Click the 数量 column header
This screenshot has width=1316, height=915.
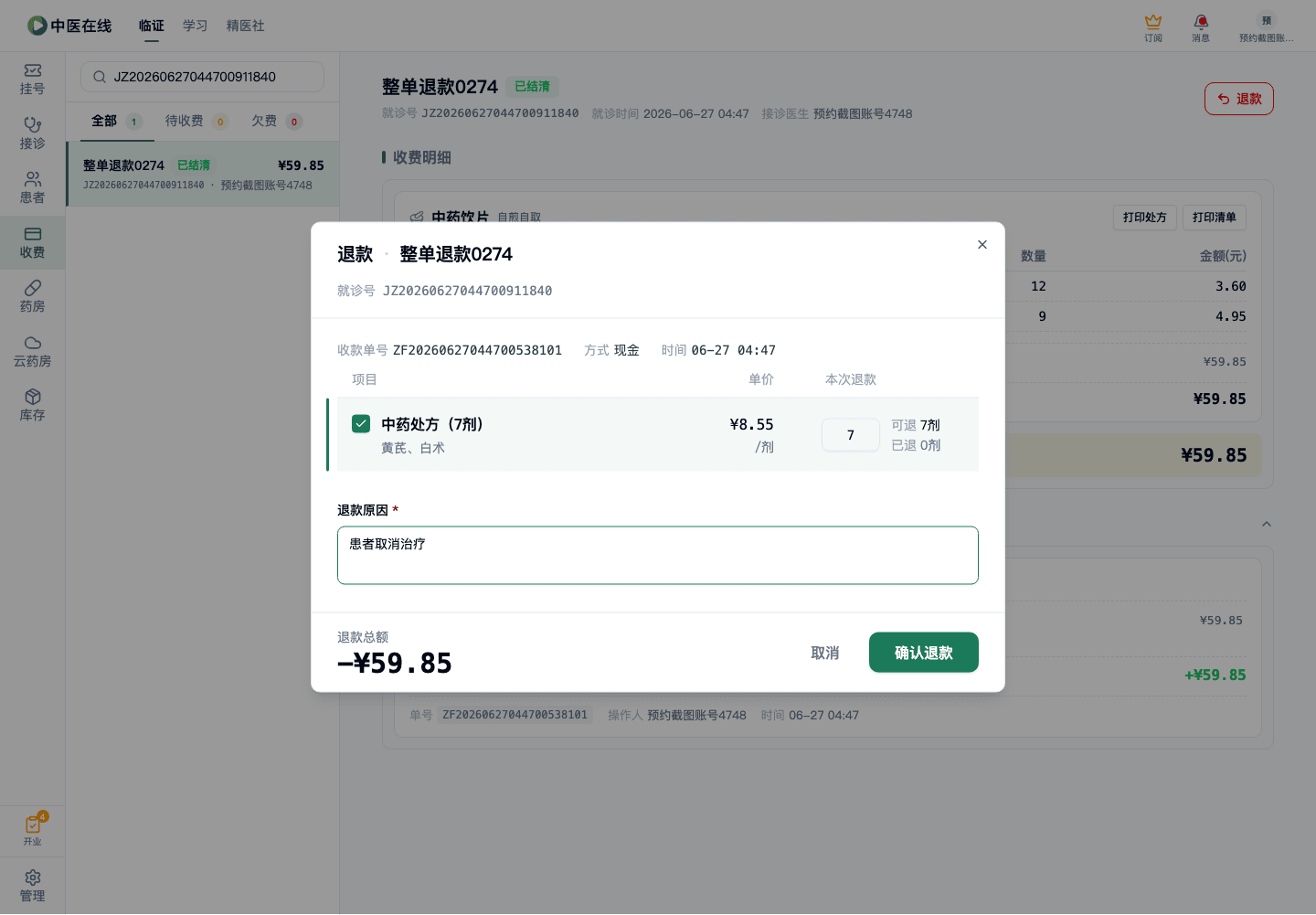(1034, 256)
